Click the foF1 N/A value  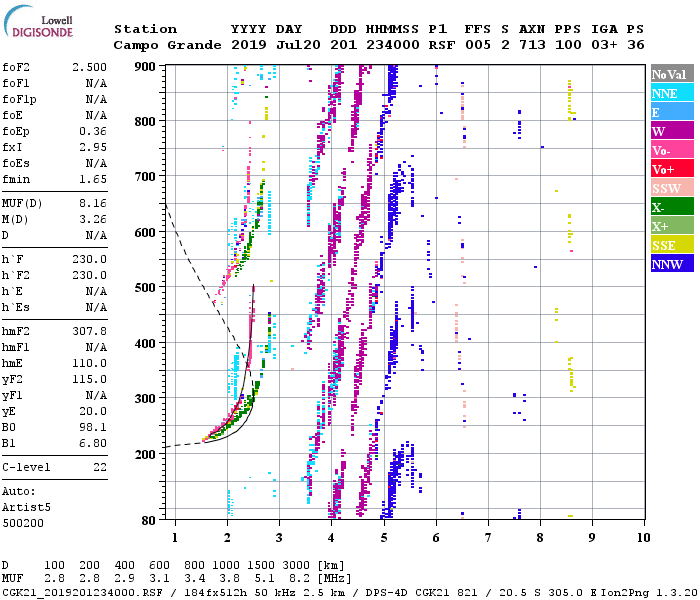pos(96,83)
